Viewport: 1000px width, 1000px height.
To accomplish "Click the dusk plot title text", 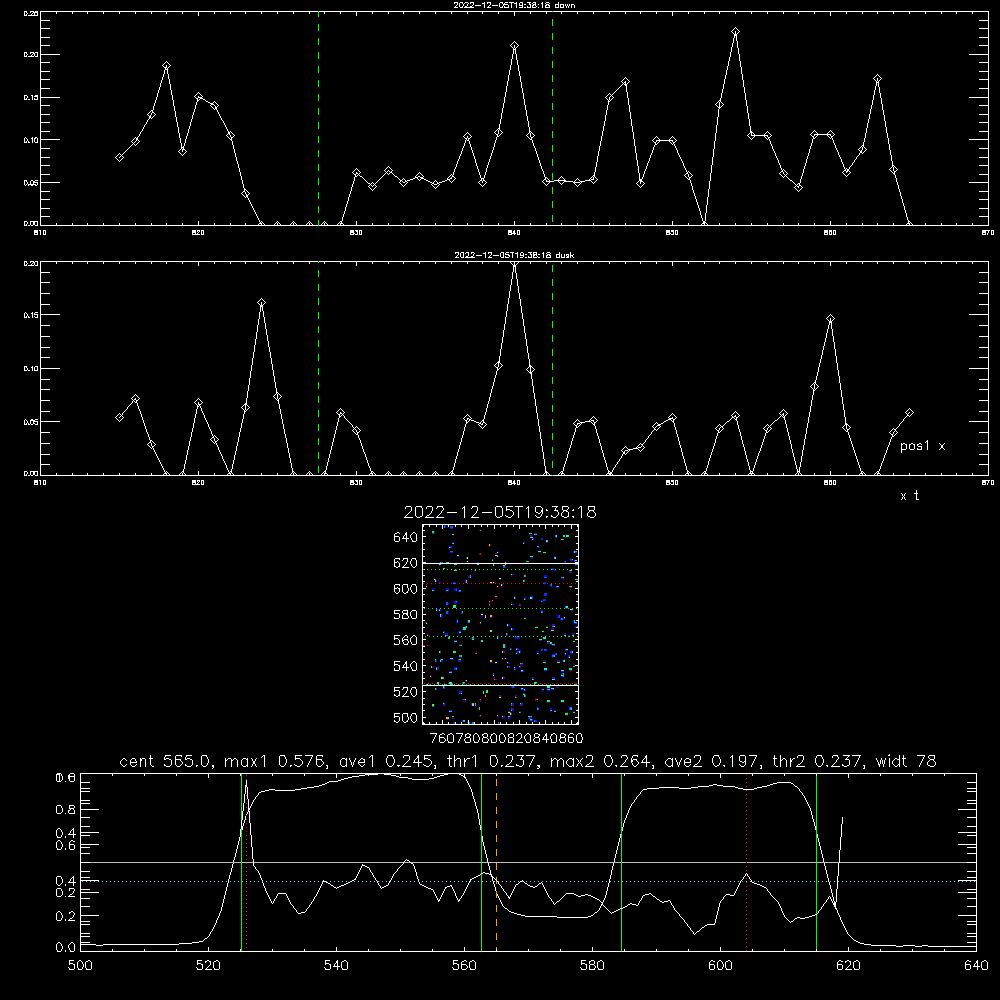I will (x=514, y=255).
